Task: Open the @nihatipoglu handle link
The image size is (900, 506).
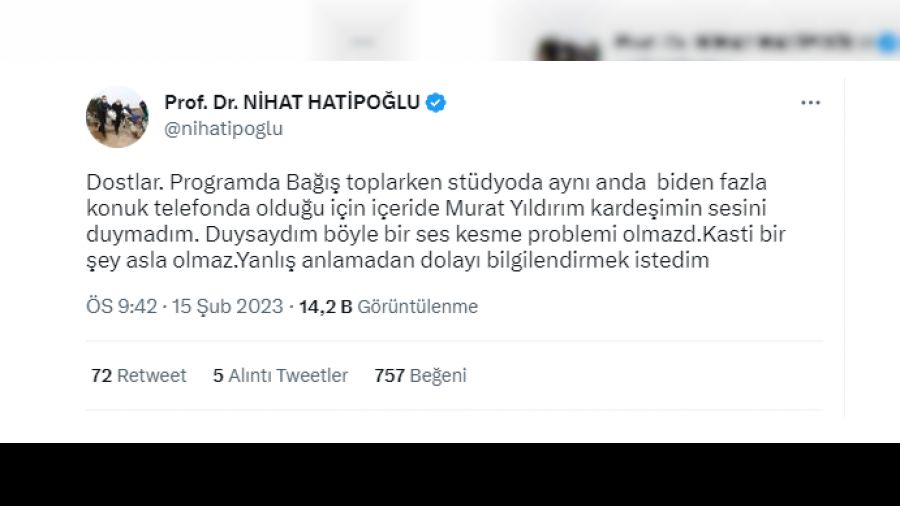Action: click(223, 129)
